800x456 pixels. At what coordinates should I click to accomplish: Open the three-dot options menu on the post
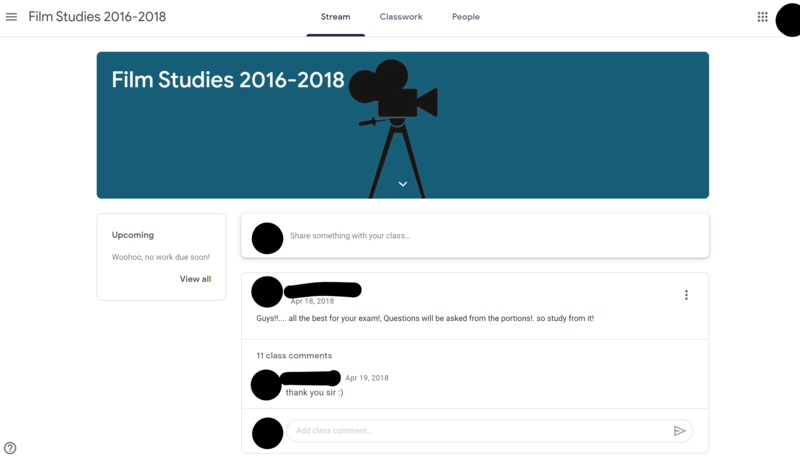click(686, 295)
